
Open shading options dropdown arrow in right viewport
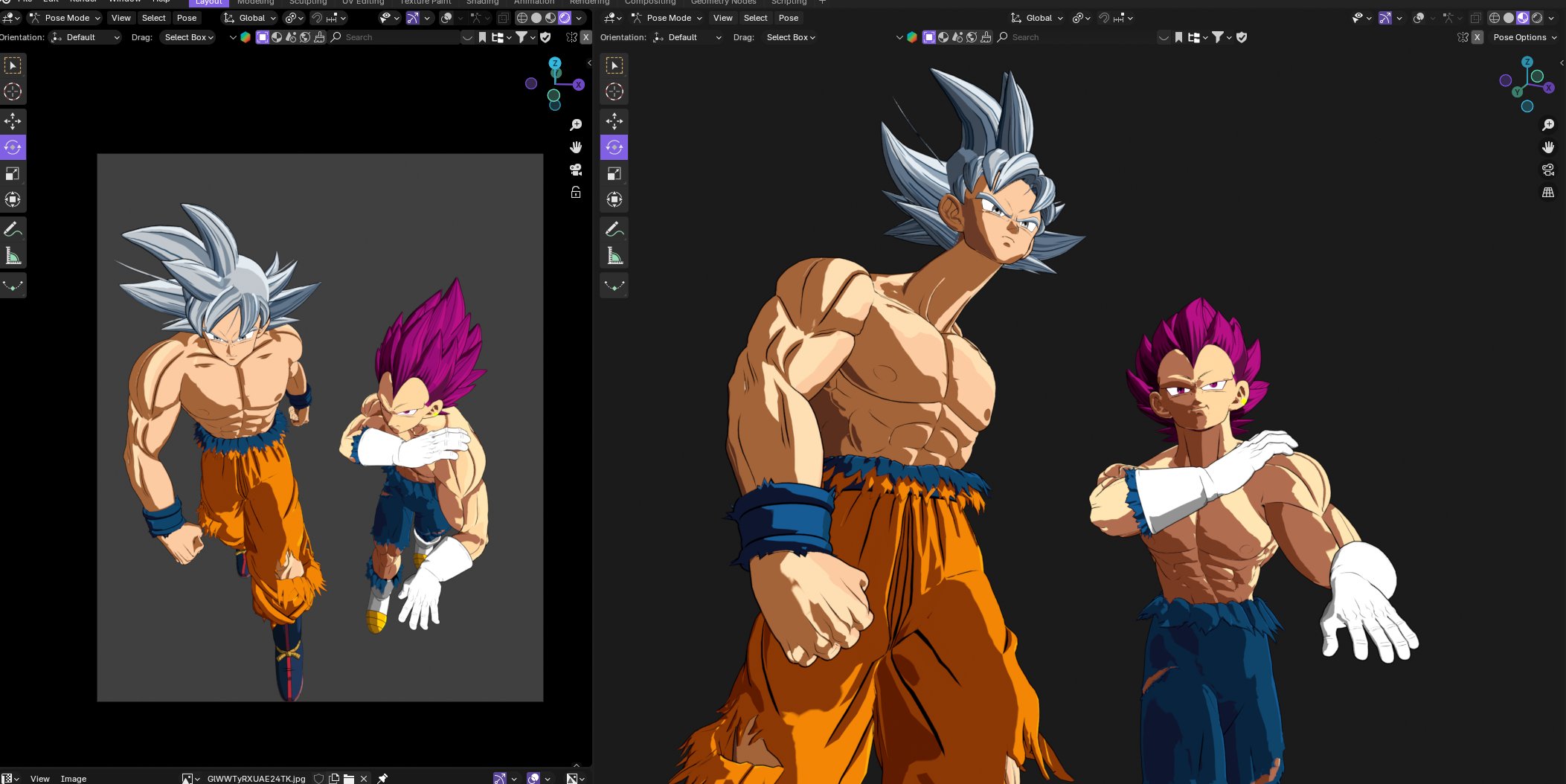[x=1551, y=18]
